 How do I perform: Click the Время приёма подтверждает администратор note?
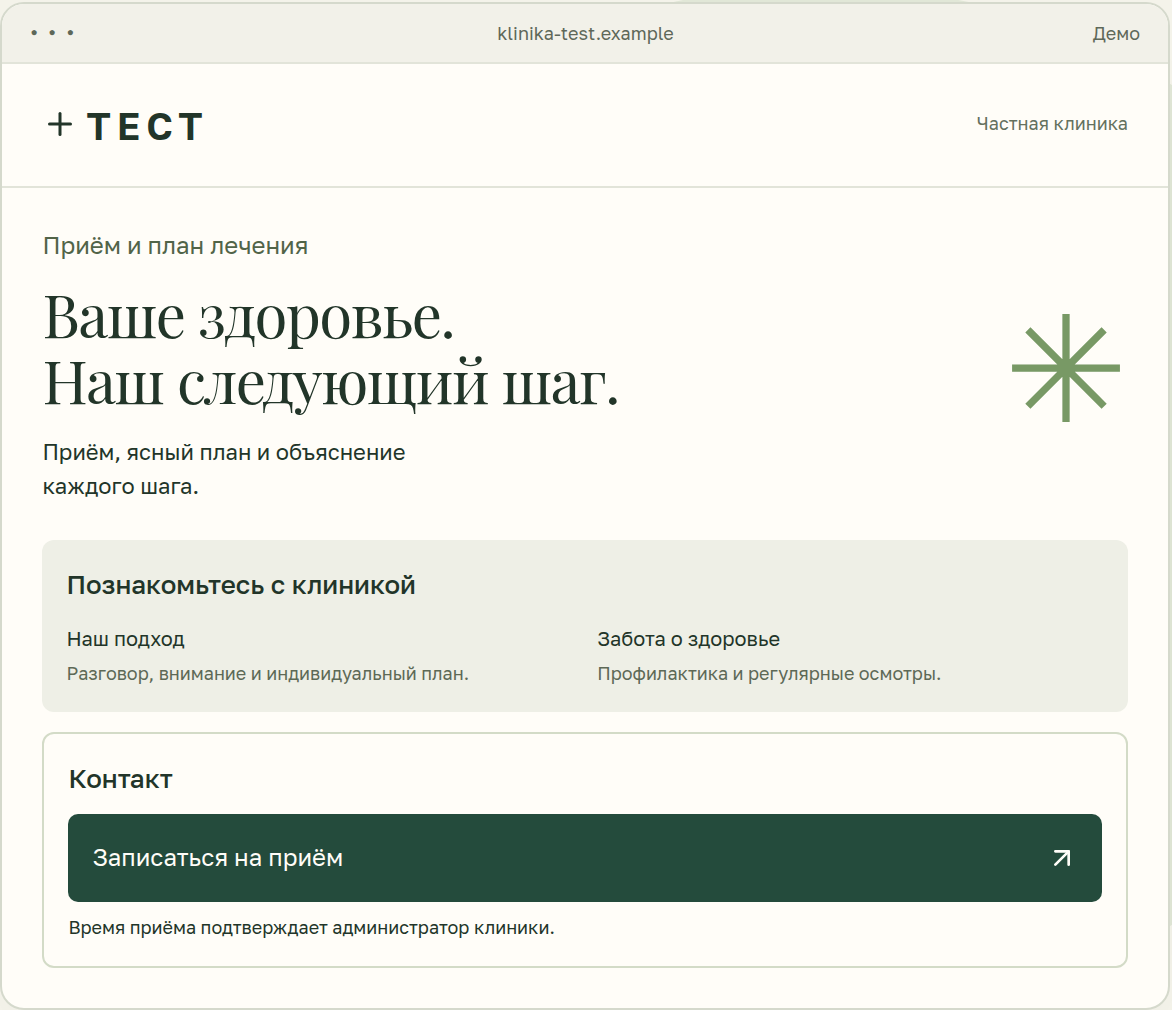(x=312, y=928)
